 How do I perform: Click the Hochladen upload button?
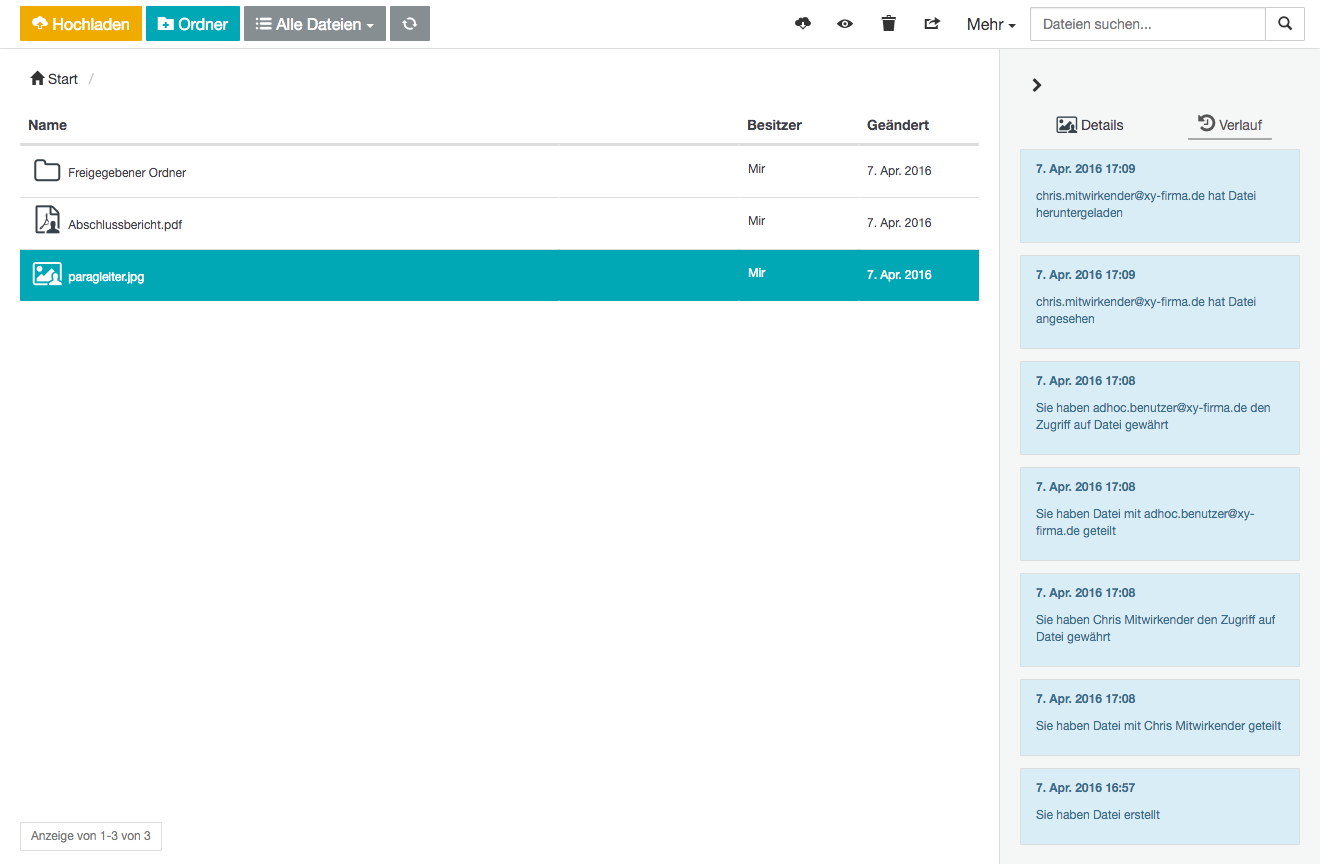click(81, 24)
